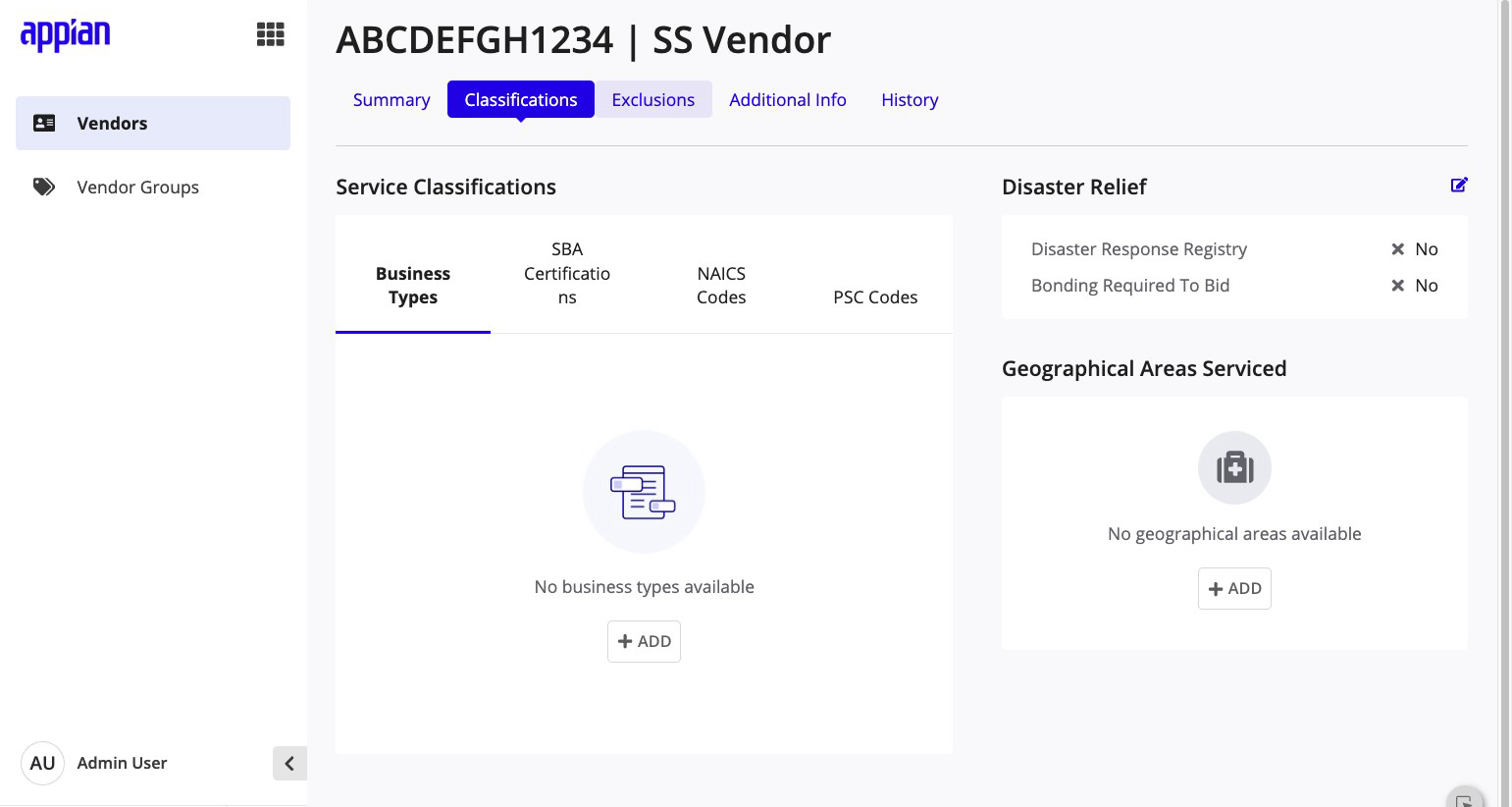Click the Vendors ID card icon
This screenshot has height=807, width=1512.
point(44,123)
